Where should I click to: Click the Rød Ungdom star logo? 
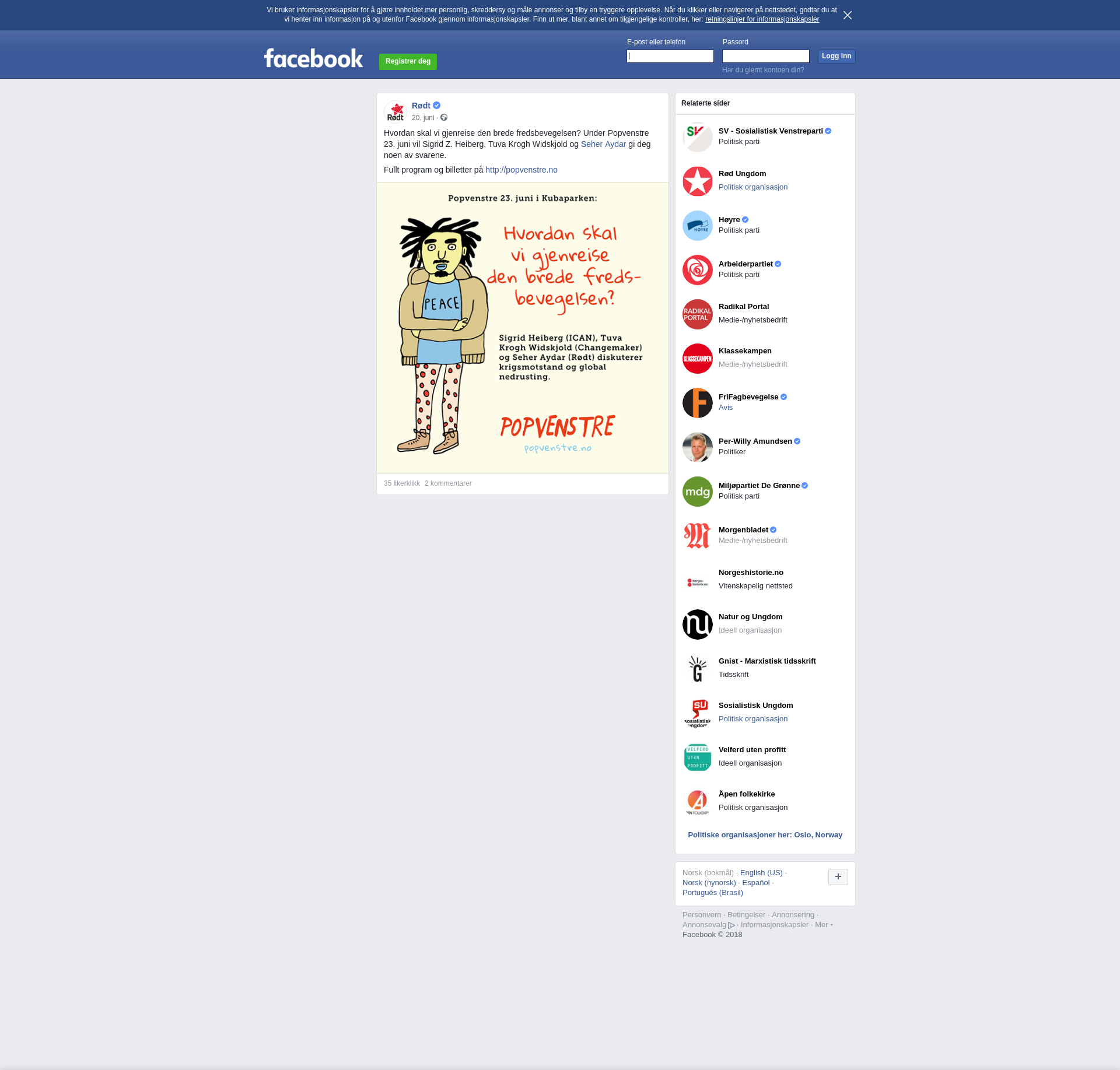[x=698, y=181]
